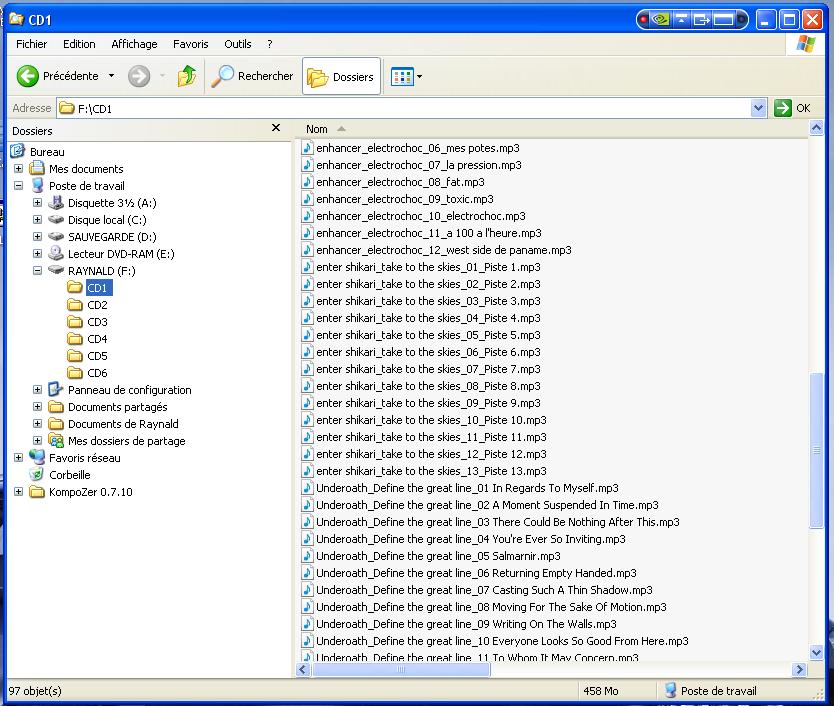The image size is (834, 706).
Task: Sort files by Nom column header
Action: [x=316, y=129]
